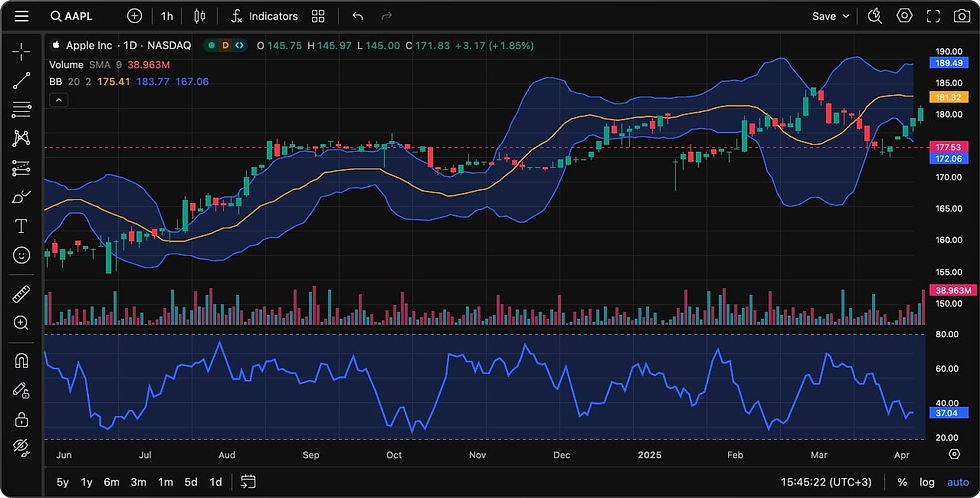Click the BB lower value 167.06
The width and height of the screenshot is (980, 498).
(192, 82)
